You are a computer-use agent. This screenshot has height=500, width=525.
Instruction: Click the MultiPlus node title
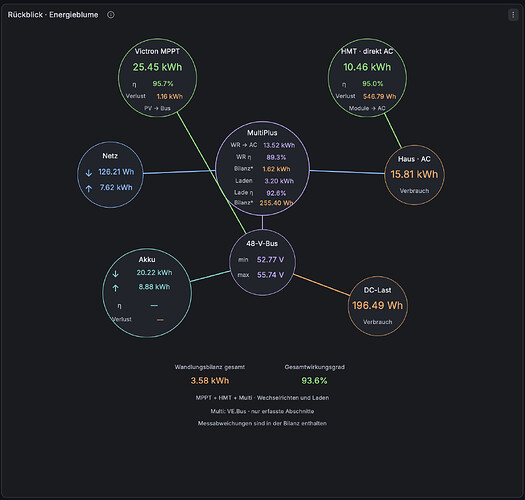[262, 133]
